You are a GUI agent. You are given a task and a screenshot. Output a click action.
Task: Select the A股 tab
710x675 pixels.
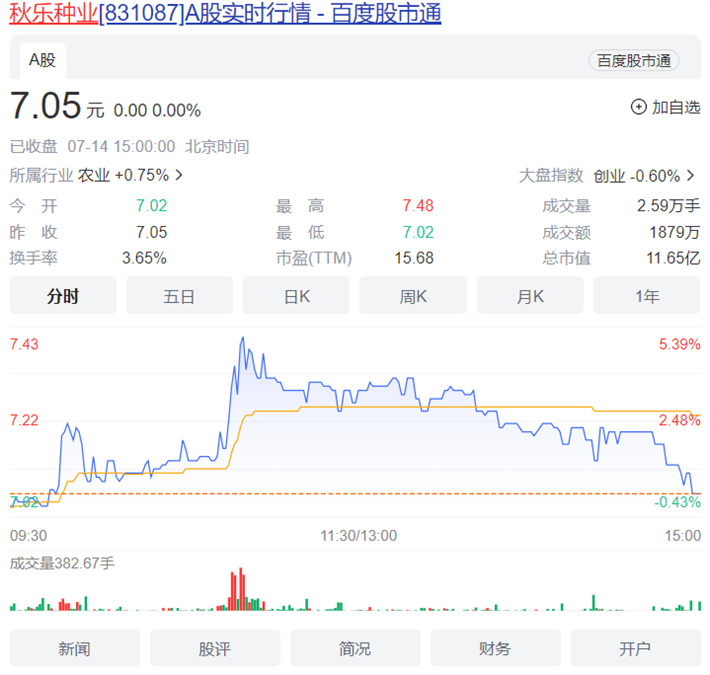pyautogui.click(x=42, y=60)
